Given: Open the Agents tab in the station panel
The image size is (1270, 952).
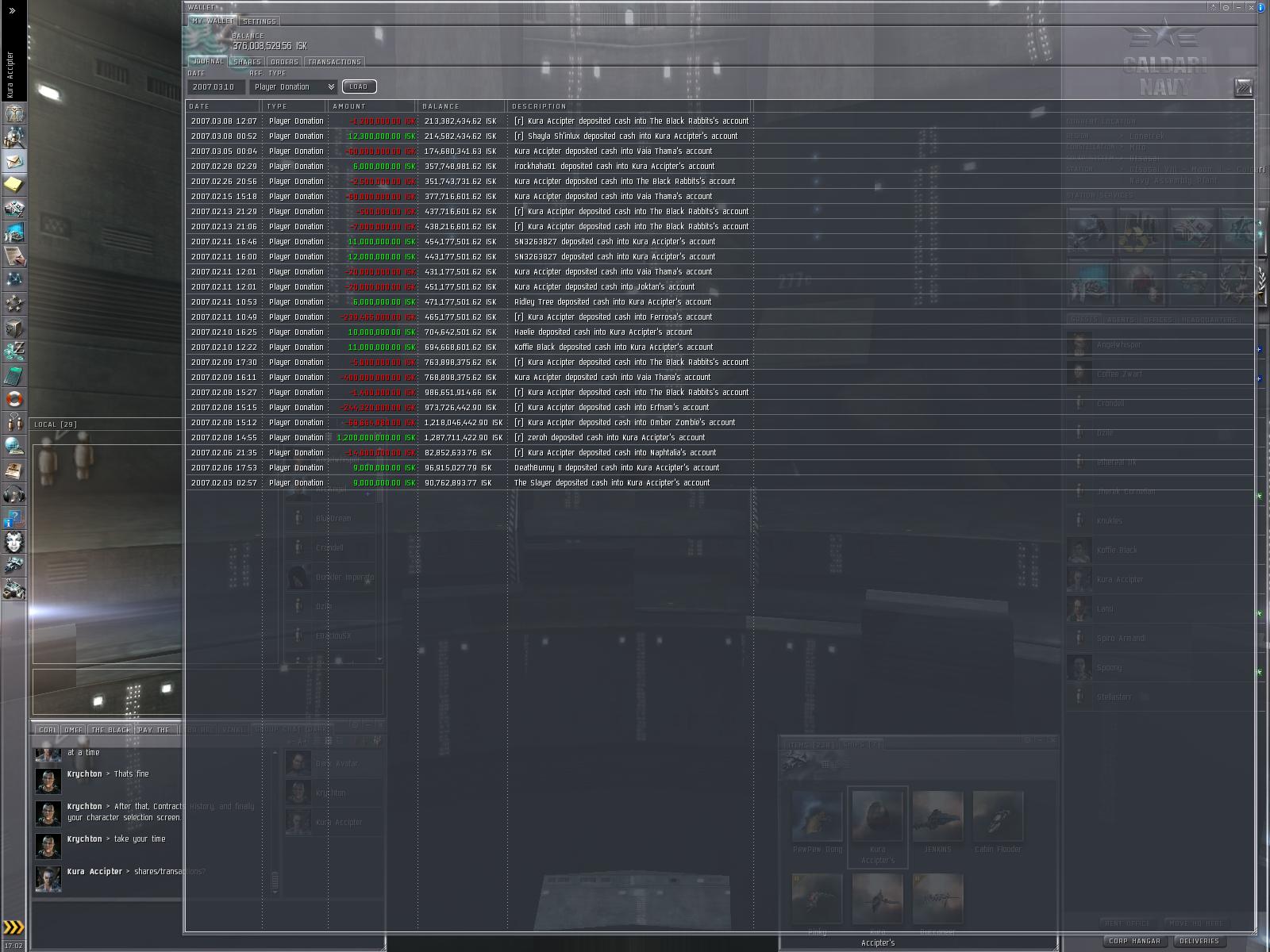Looking at the screenshot, I should click(x=1121, y=320).
